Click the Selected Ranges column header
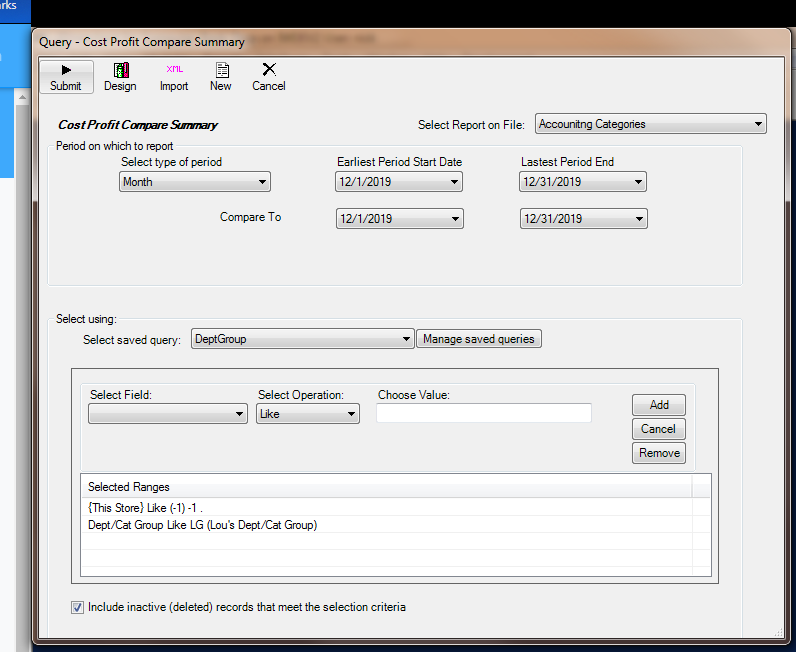Viewport: 796px width, 652px height. pyautogui.click(x=386, y=486)
